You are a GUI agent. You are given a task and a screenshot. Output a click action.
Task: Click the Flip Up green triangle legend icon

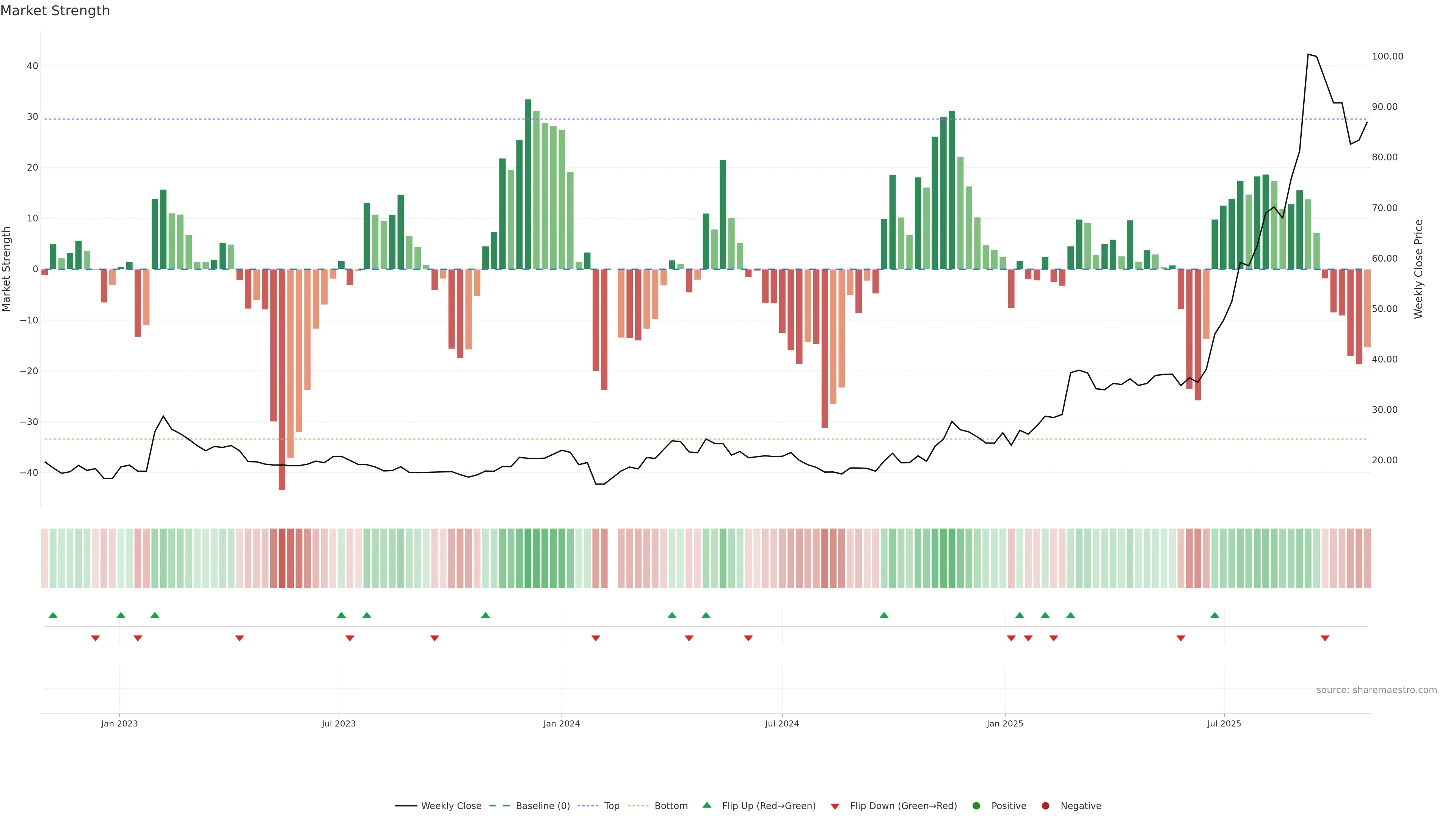tap(706, 805)
